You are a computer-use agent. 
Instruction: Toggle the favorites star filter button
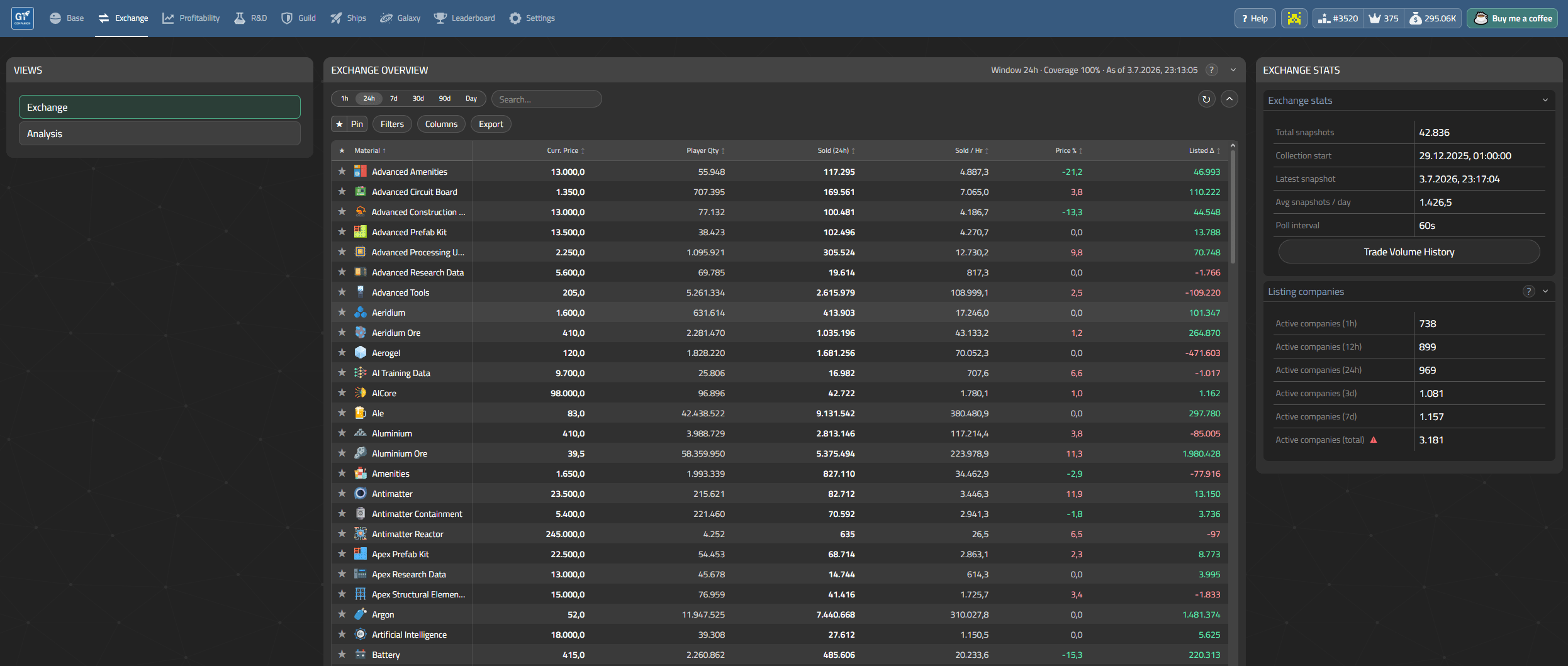point(340,125)
